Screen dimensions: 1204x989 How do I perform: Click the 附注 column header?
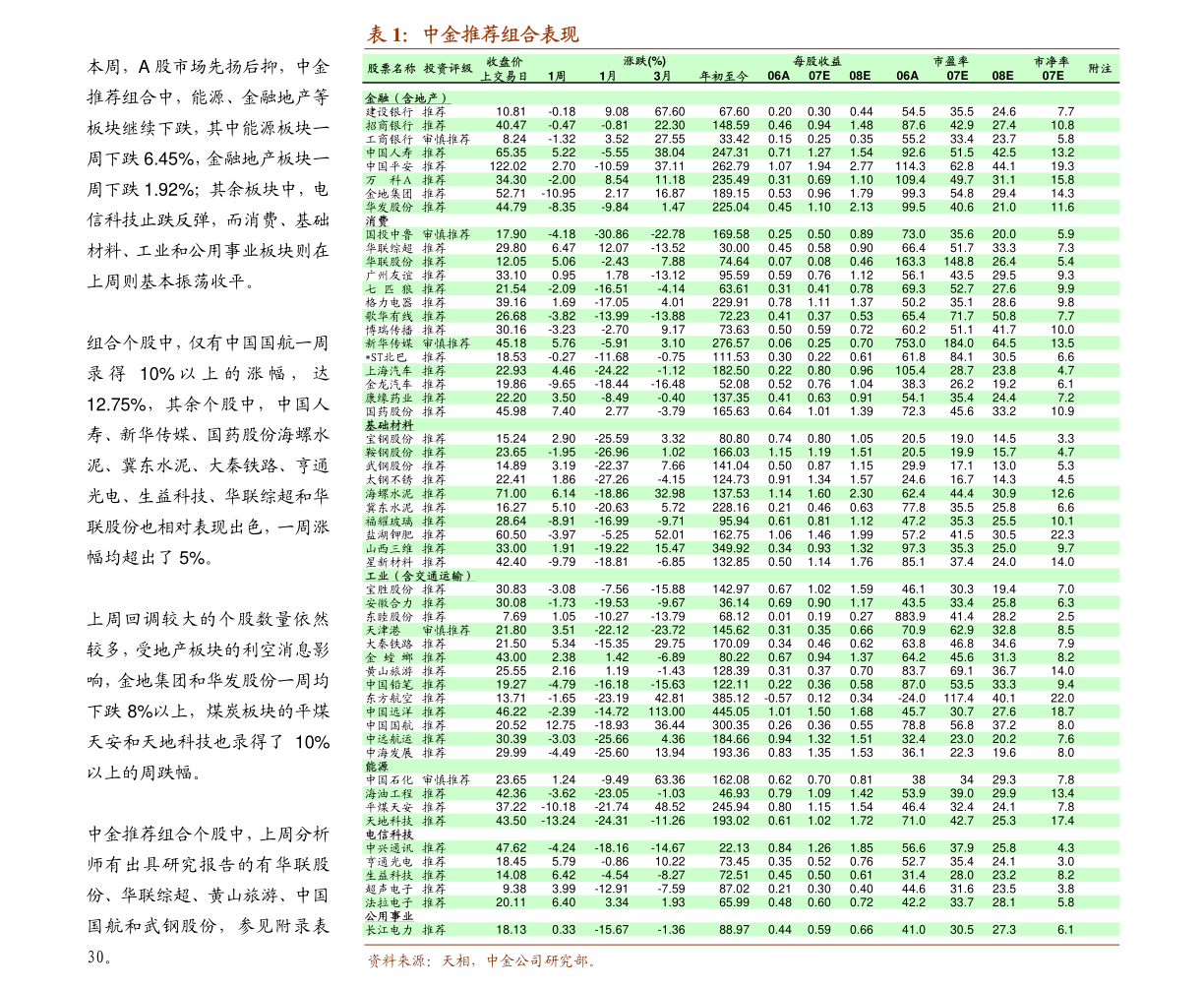(x=1100, y=69)
